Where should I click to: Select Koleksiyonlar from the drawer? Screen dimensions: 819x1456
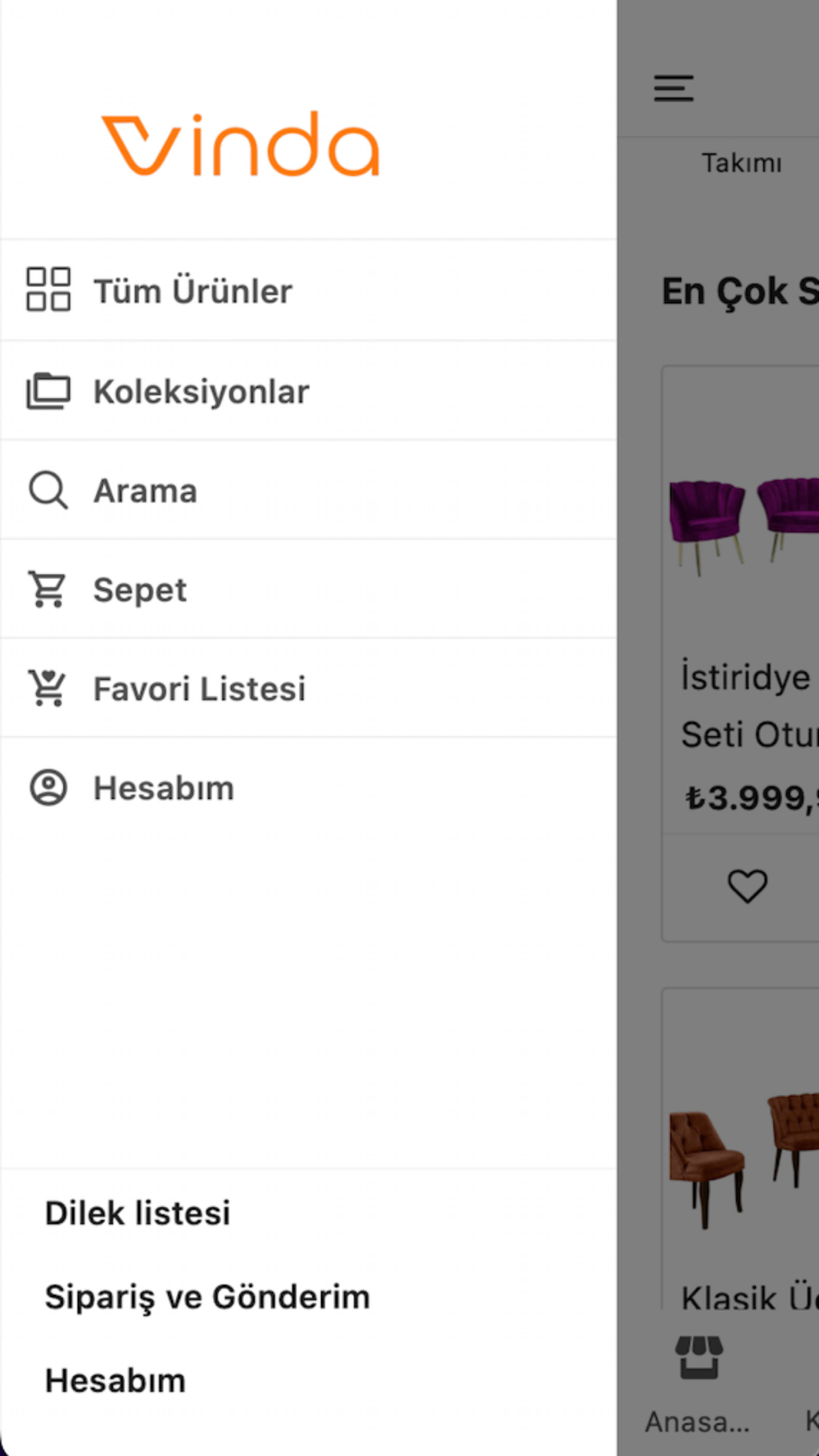click(x=201, y=391)
